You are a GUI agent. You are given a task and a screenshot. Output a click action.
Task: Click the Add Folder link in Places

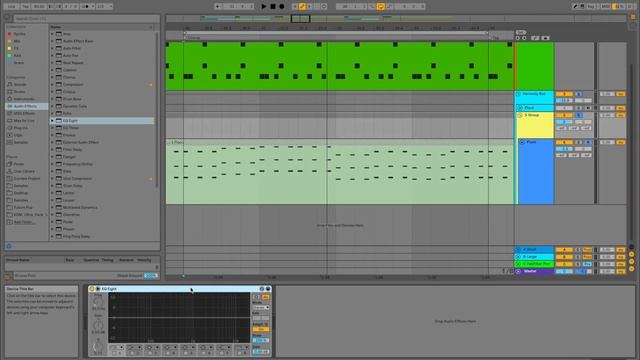(24, 222)
